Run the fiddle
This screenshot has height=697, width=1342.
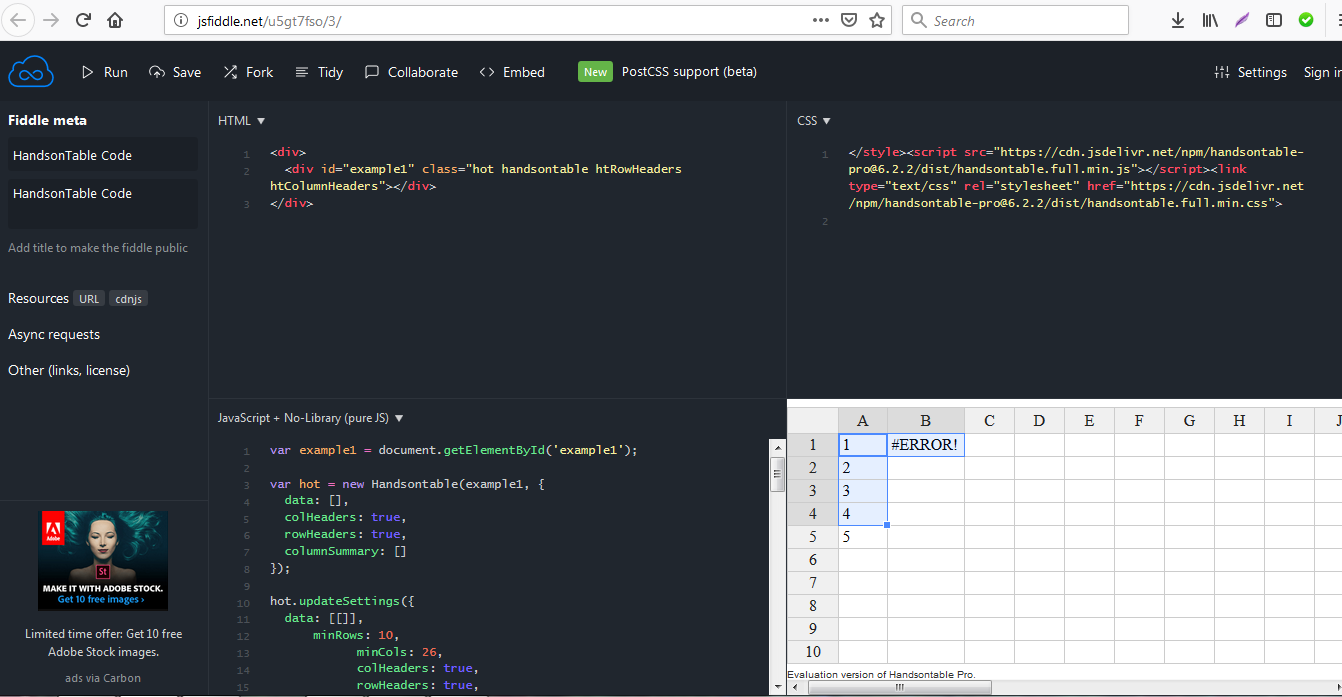[x=104, y=72]
